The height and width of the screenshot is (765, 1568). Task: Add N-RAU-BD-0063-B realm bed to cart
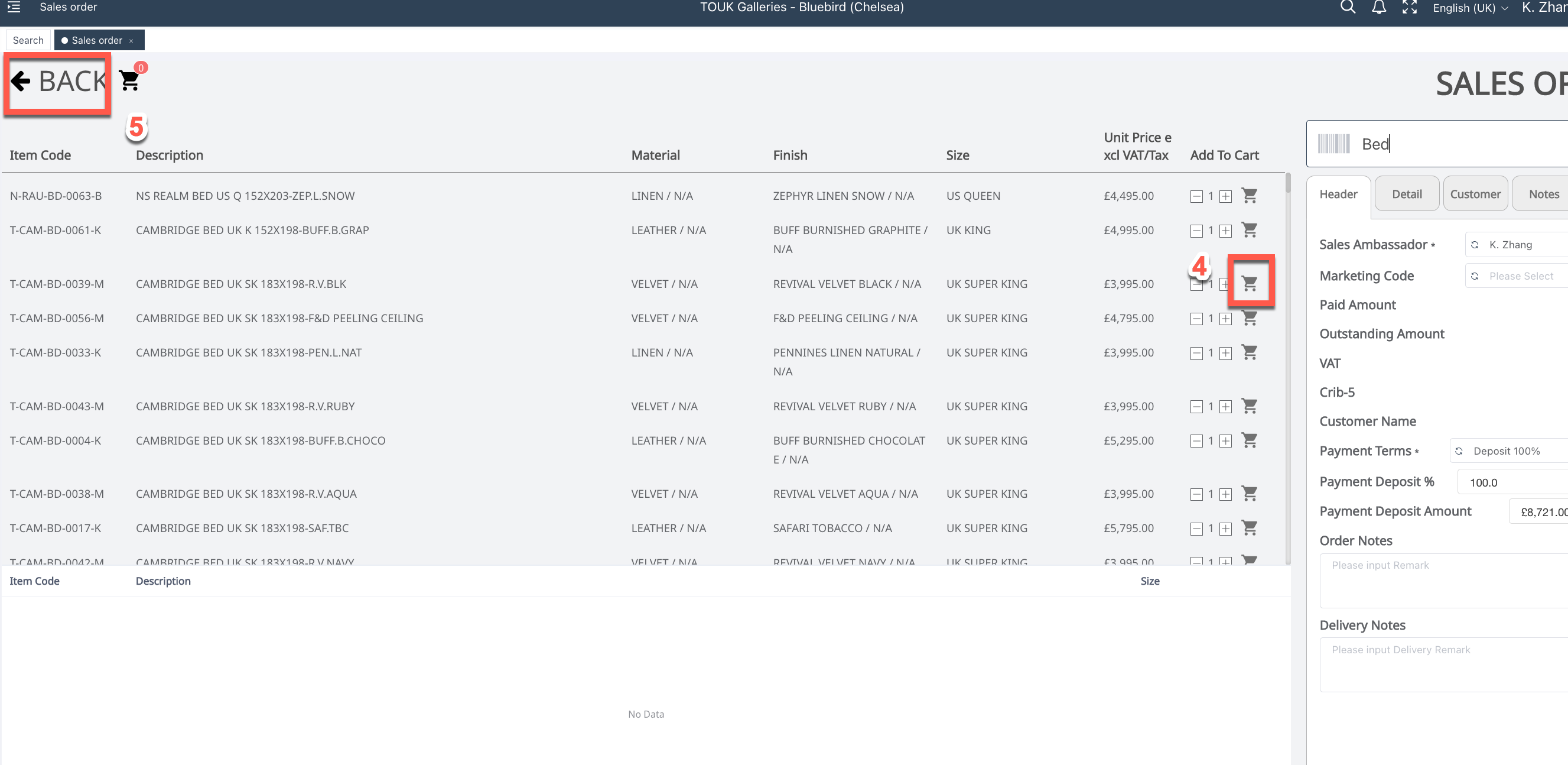1249,196
